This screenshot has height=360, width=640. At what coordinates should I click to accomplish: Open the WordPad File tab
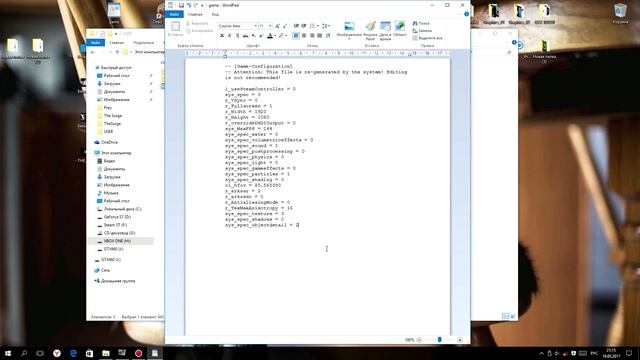(174, 14)
